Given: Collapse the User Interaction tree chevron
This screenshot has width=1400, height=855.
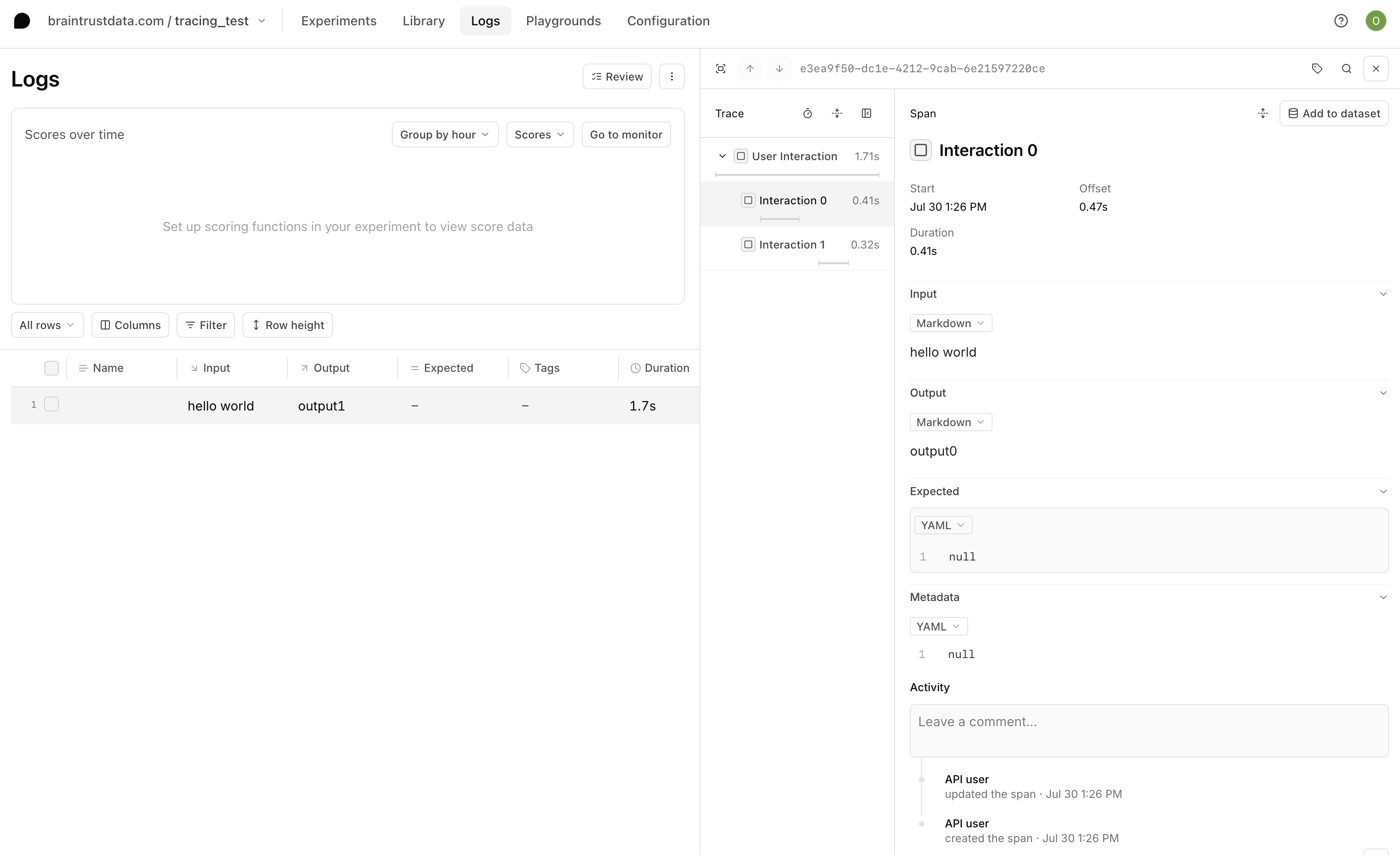Looking at the screenshot, I should tap(722, 156).
